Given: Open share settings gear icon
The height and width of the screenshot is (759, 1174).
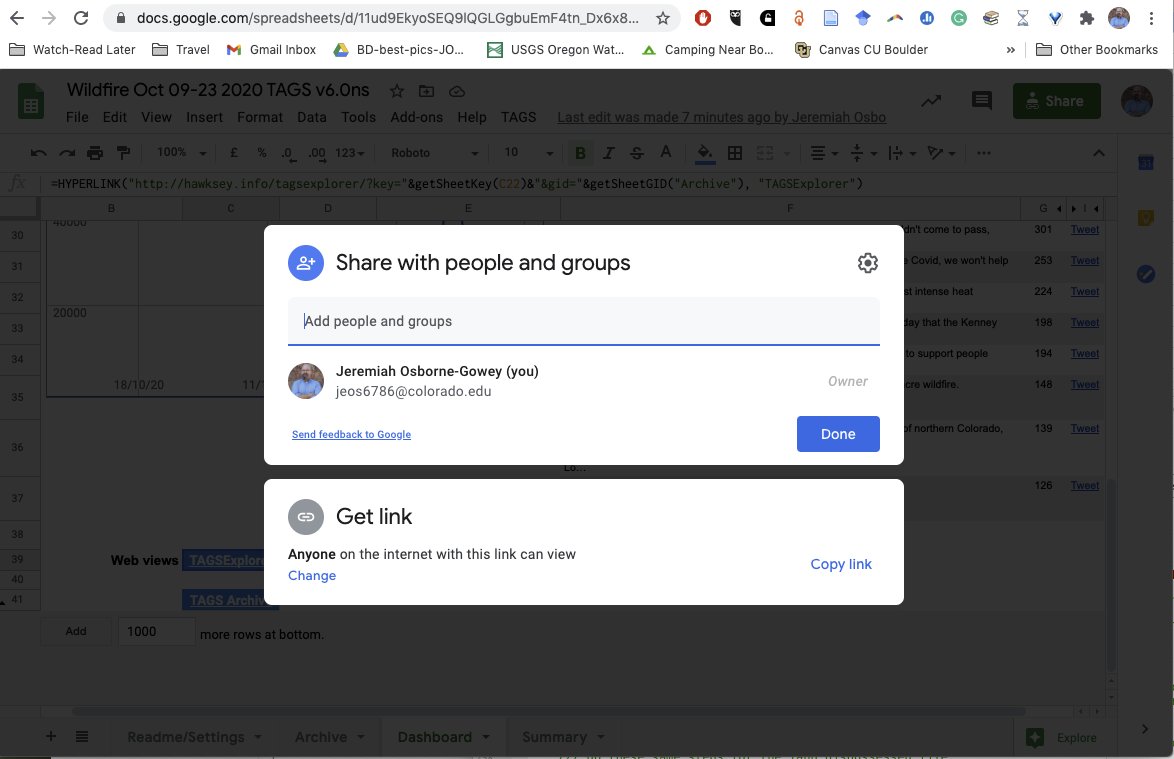Looking at the screenshot, I should click(867, 263).
